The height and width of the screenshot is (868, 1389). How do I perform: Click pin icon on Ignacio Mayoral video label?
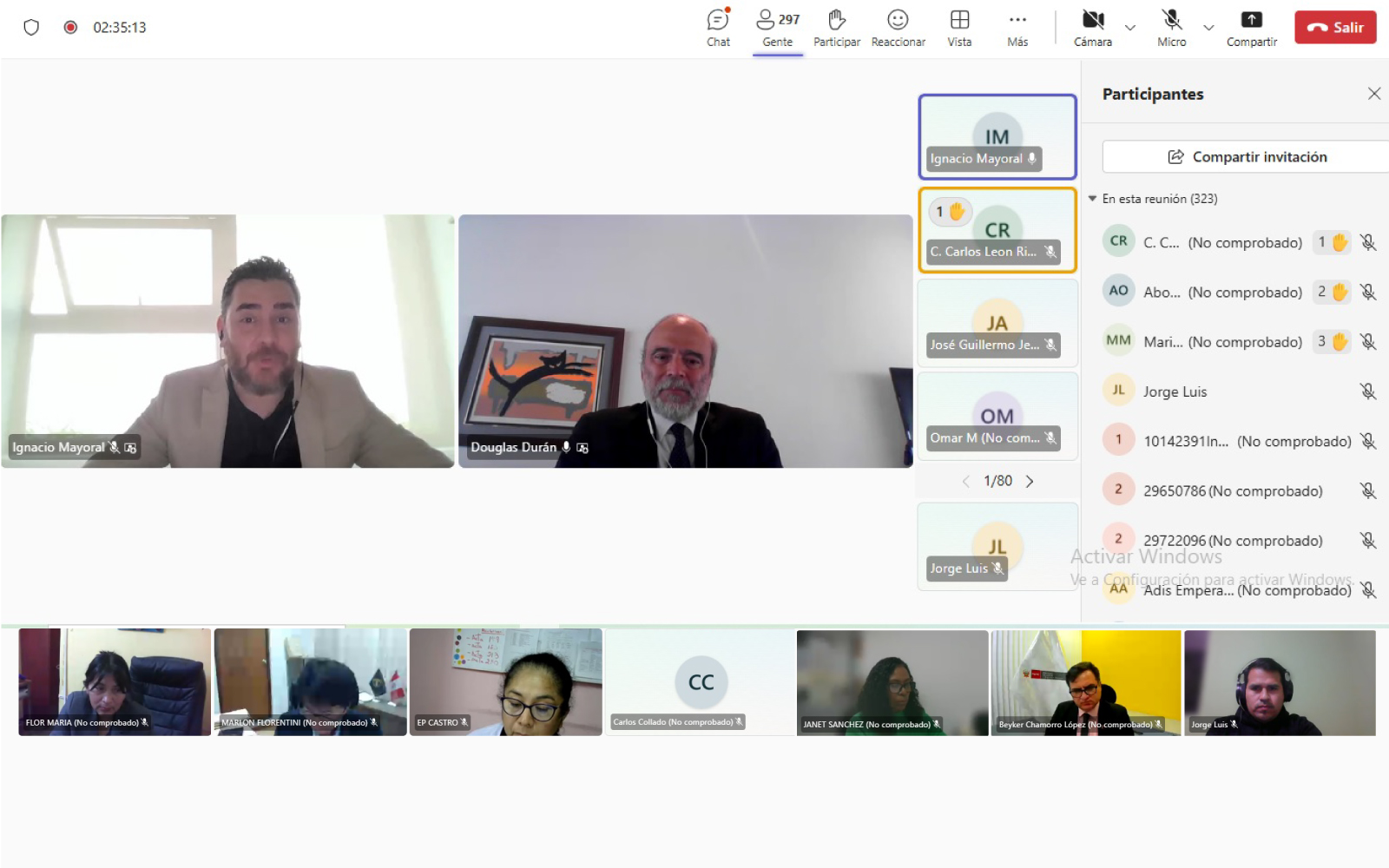[x=130, y=448]
